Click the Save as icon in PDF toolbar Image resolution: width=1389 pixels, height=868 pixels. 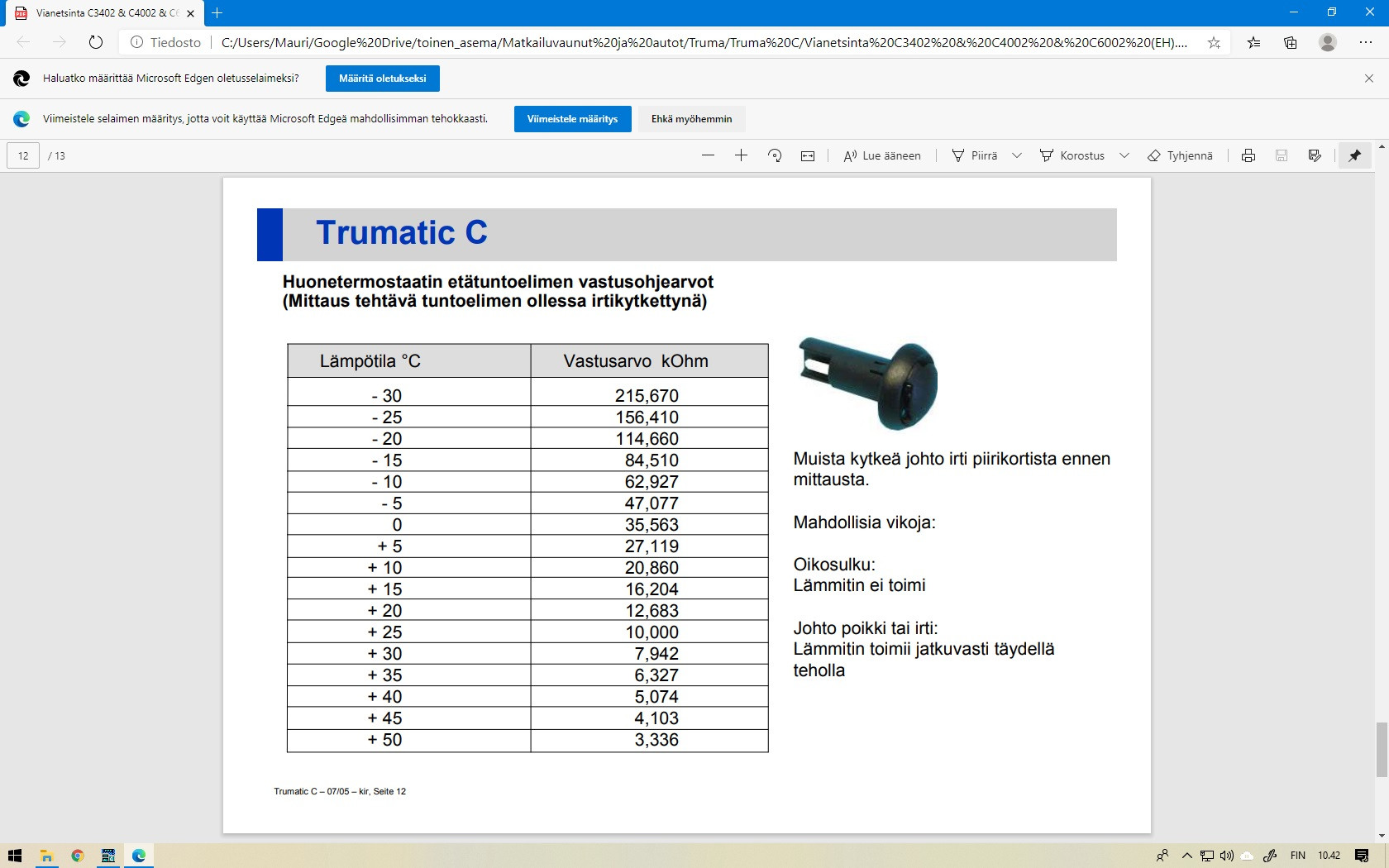pyautogui.click(x=1315, y=155)
